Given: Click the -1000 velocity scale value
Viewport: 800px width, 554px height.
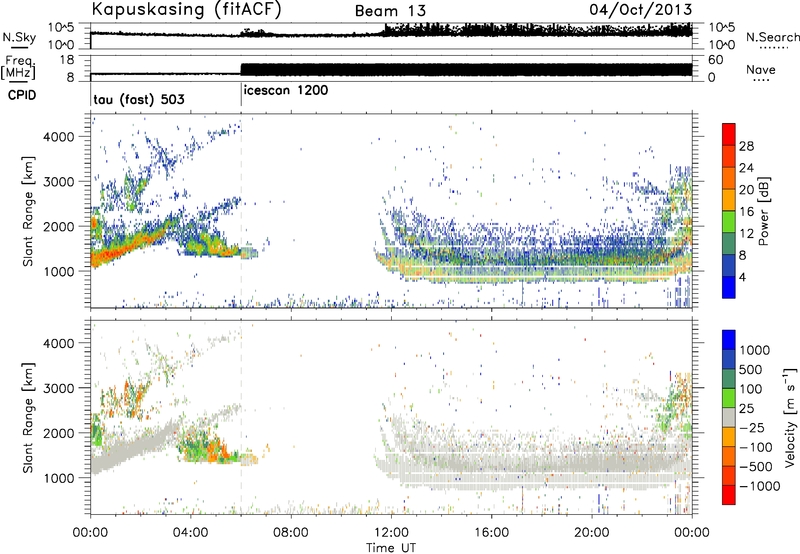Looking at the screenshot, I should pyautogui.click(x=759, y=486).
